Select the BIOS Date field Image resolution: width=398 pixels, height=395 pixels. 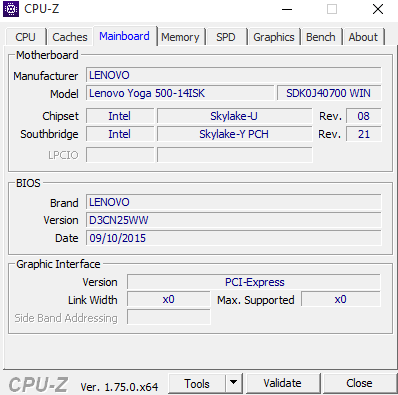coord(234,238)
